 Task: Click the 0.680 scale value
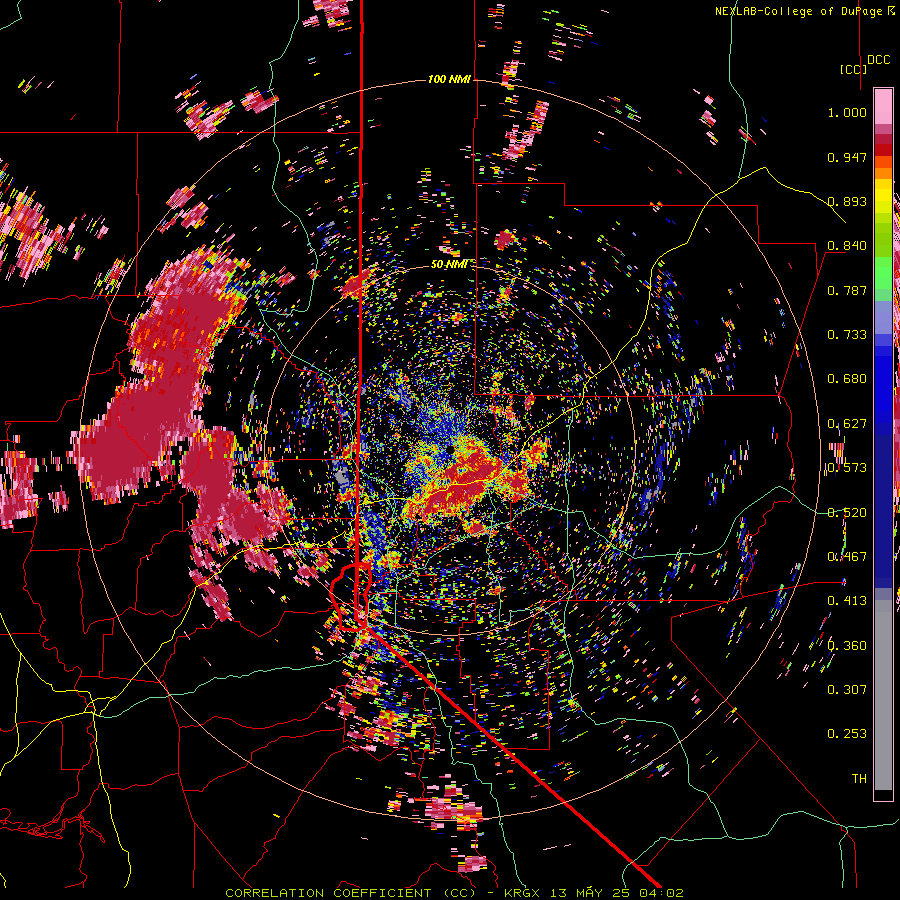(847, 379)
